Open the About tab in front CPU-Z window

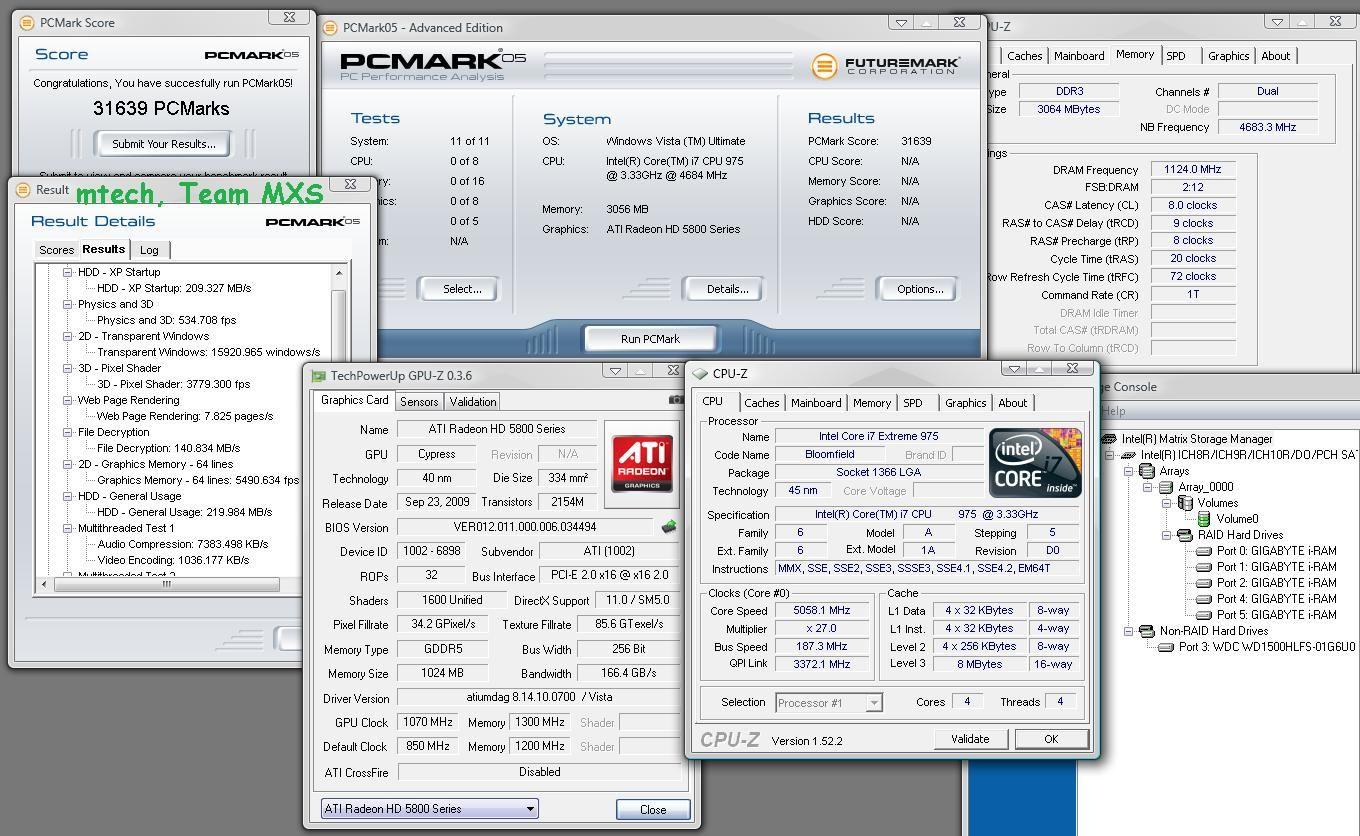pos(1012,403)
